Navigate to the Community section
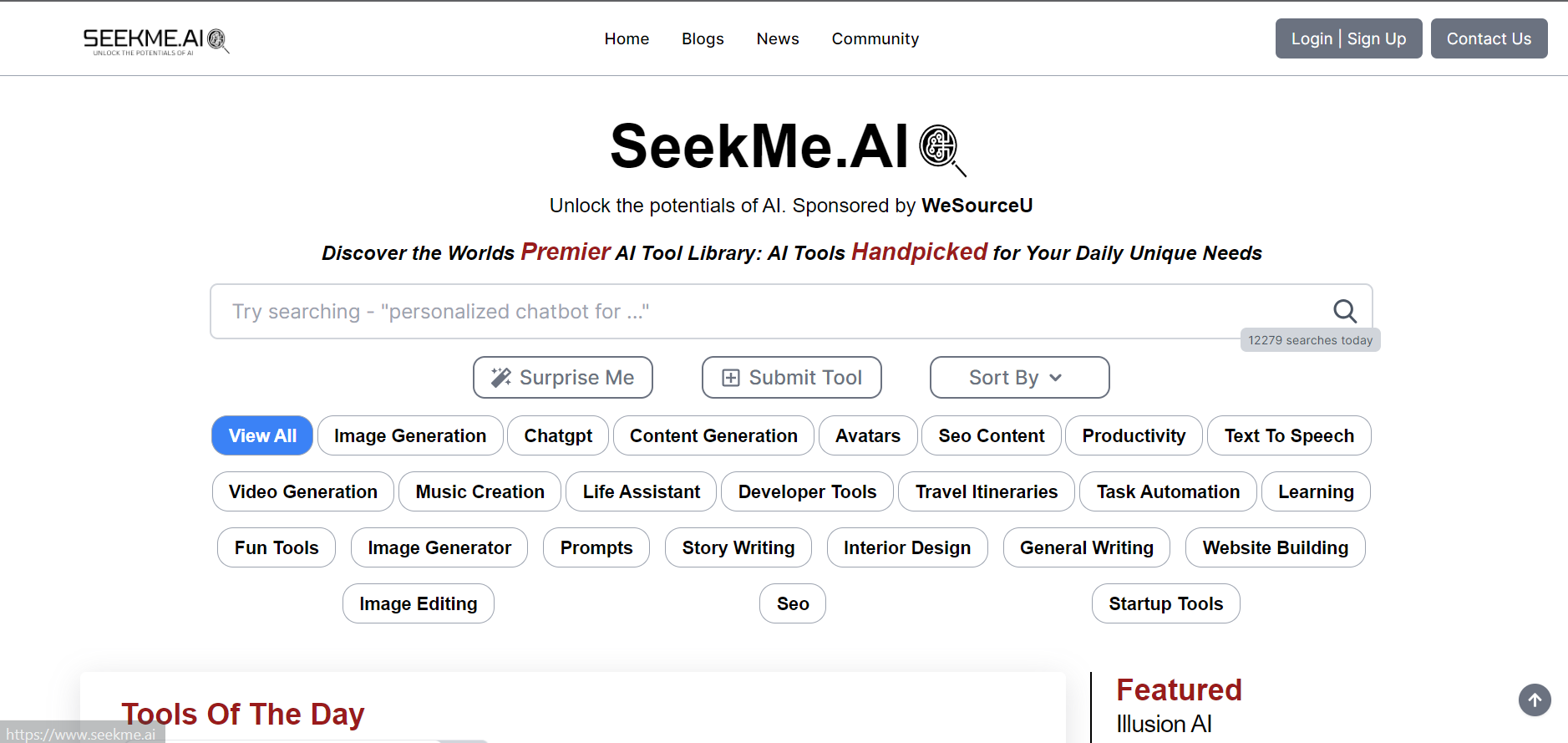 [x=875, y=38]
